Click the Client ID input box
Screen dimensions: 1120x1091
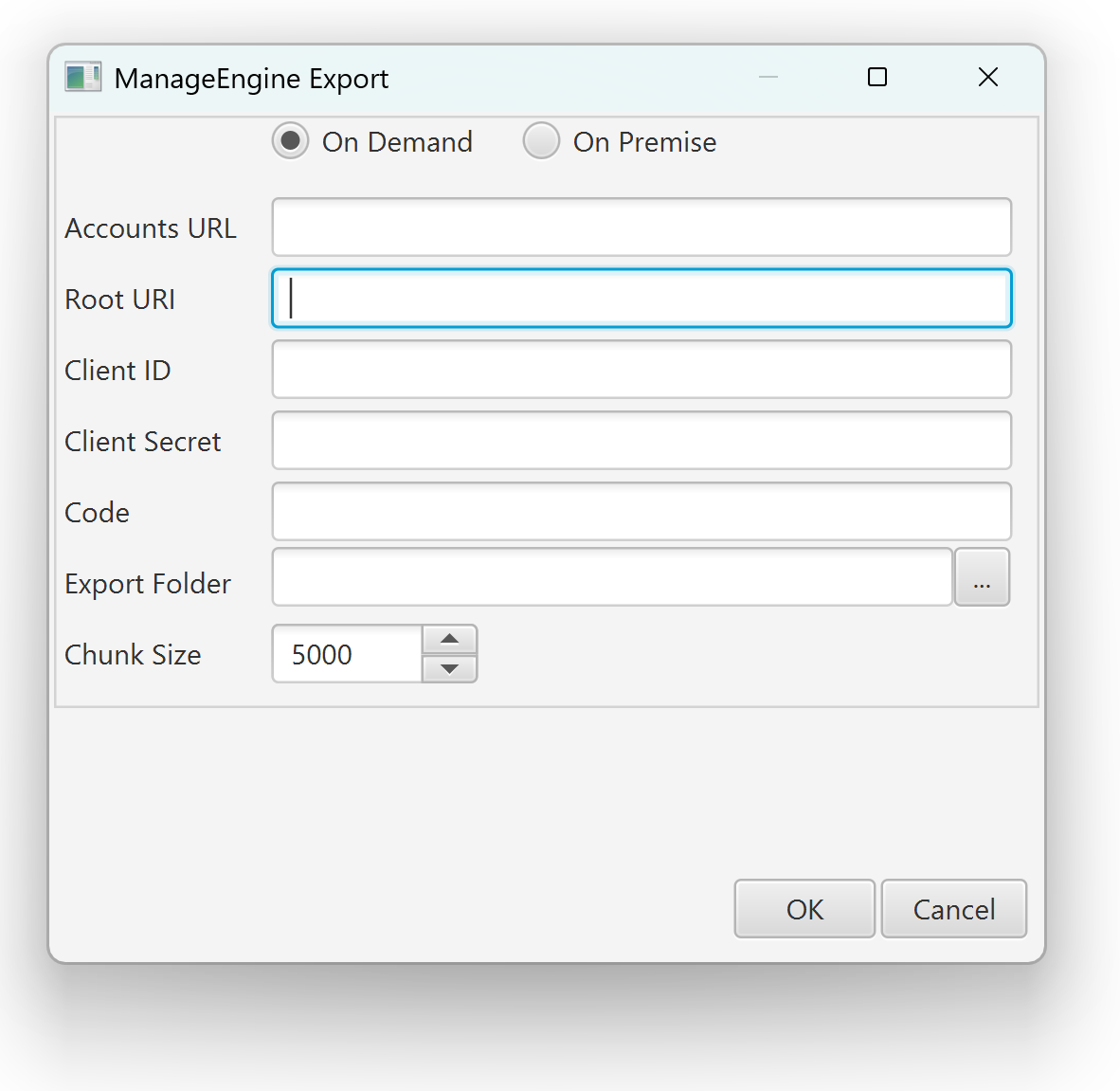click(x=641, y=370)
